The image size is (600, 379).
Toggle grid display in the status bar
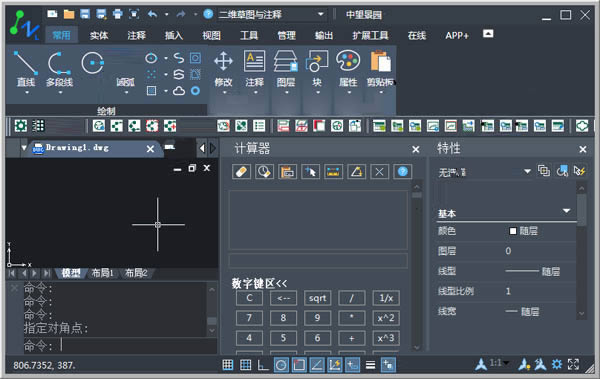245,365
